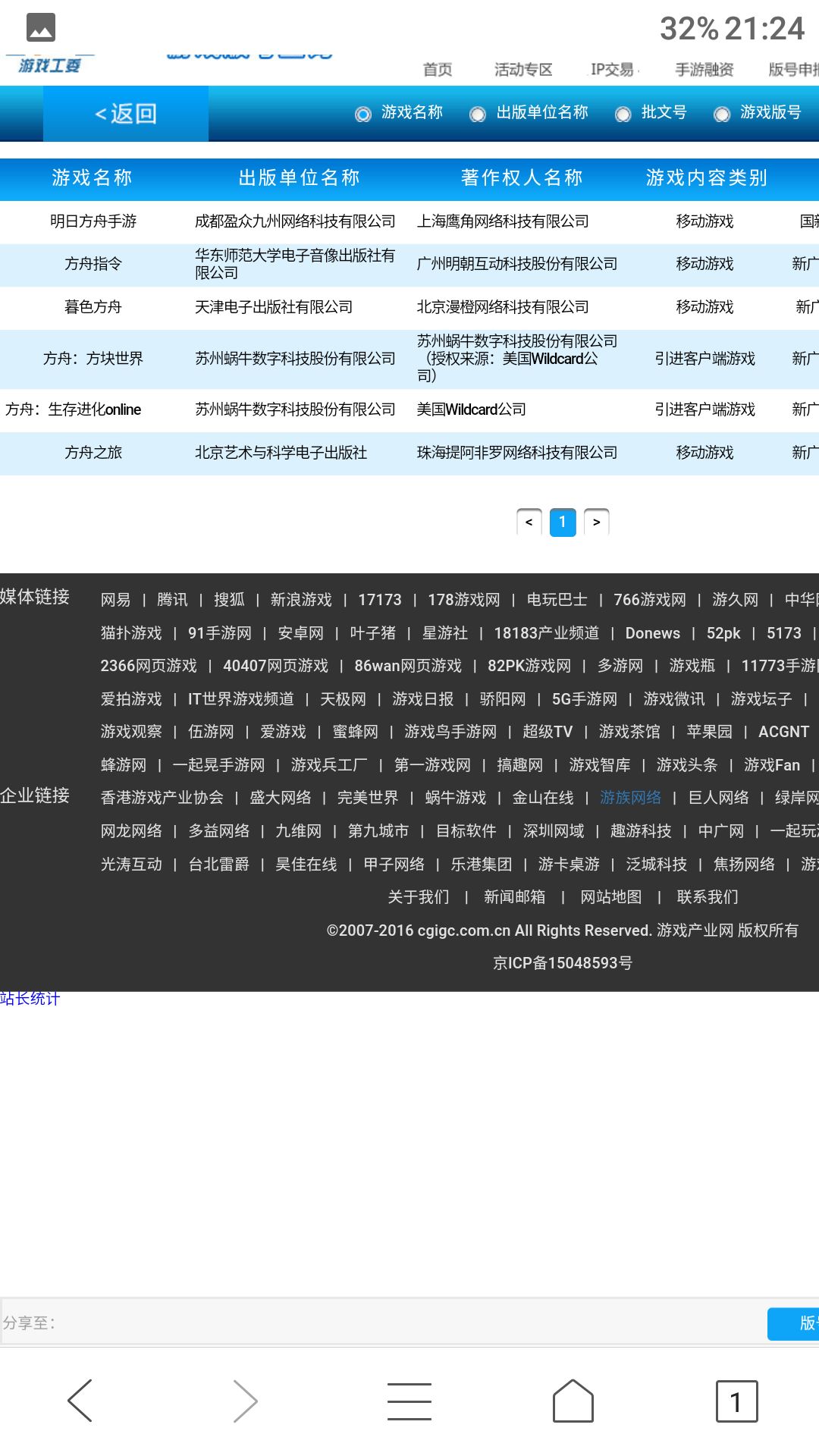Open the 关于我们 footer link
The width and height of the screenshot is (819, 1456).
coord(419,897)
